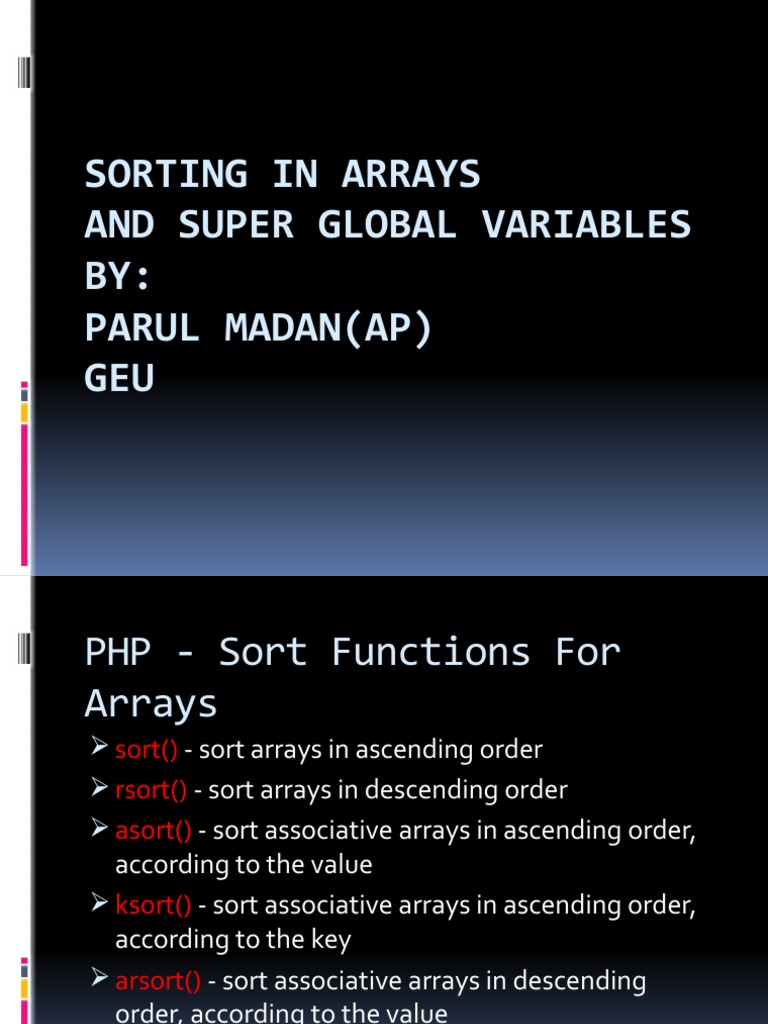Click the arrow bullet before arsort()
768x1024 pixels.
click(x=98, y=980)
